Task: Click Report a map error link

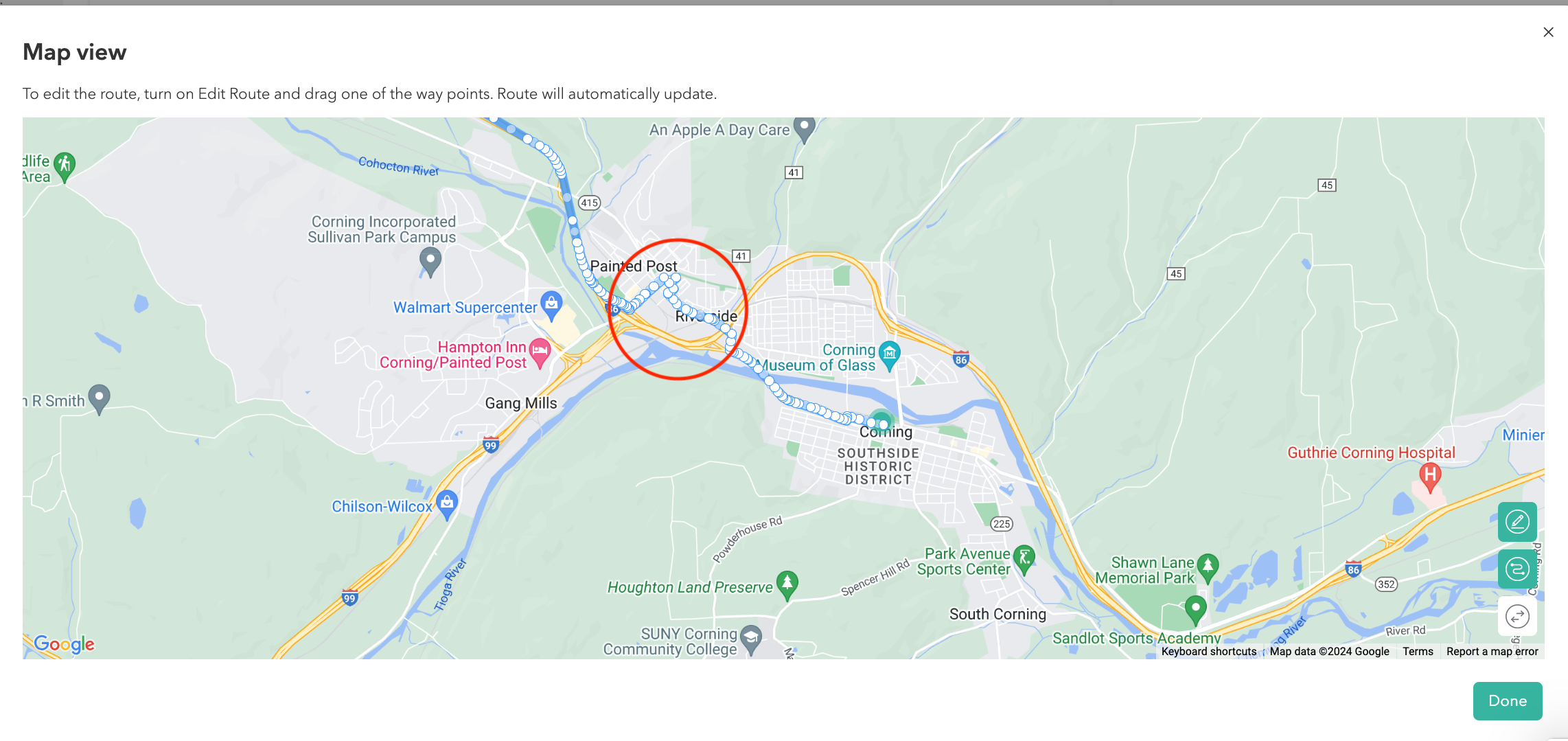Action: click(1492, 651)
